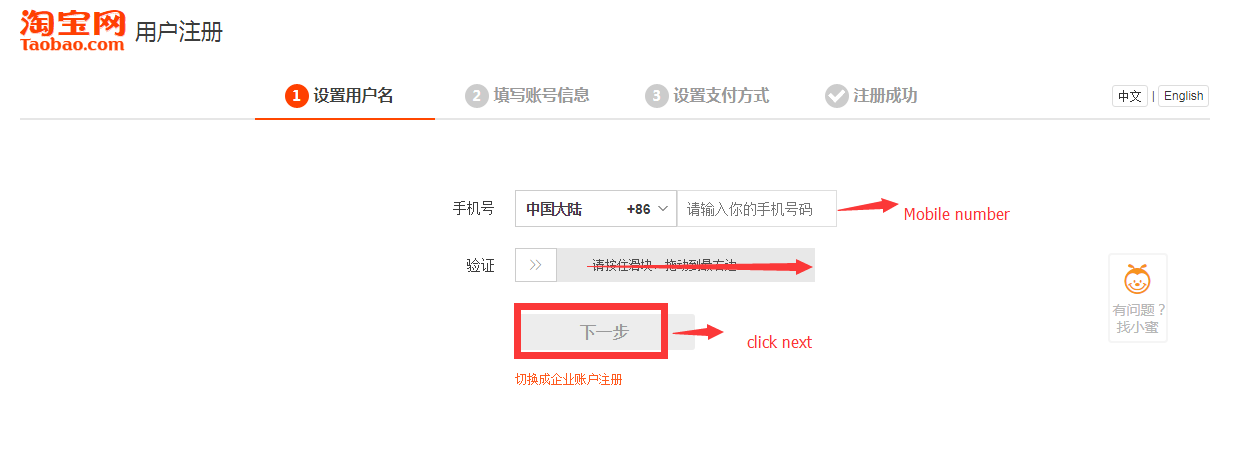Select the 注册成功 step tab

tap(871, 96)
